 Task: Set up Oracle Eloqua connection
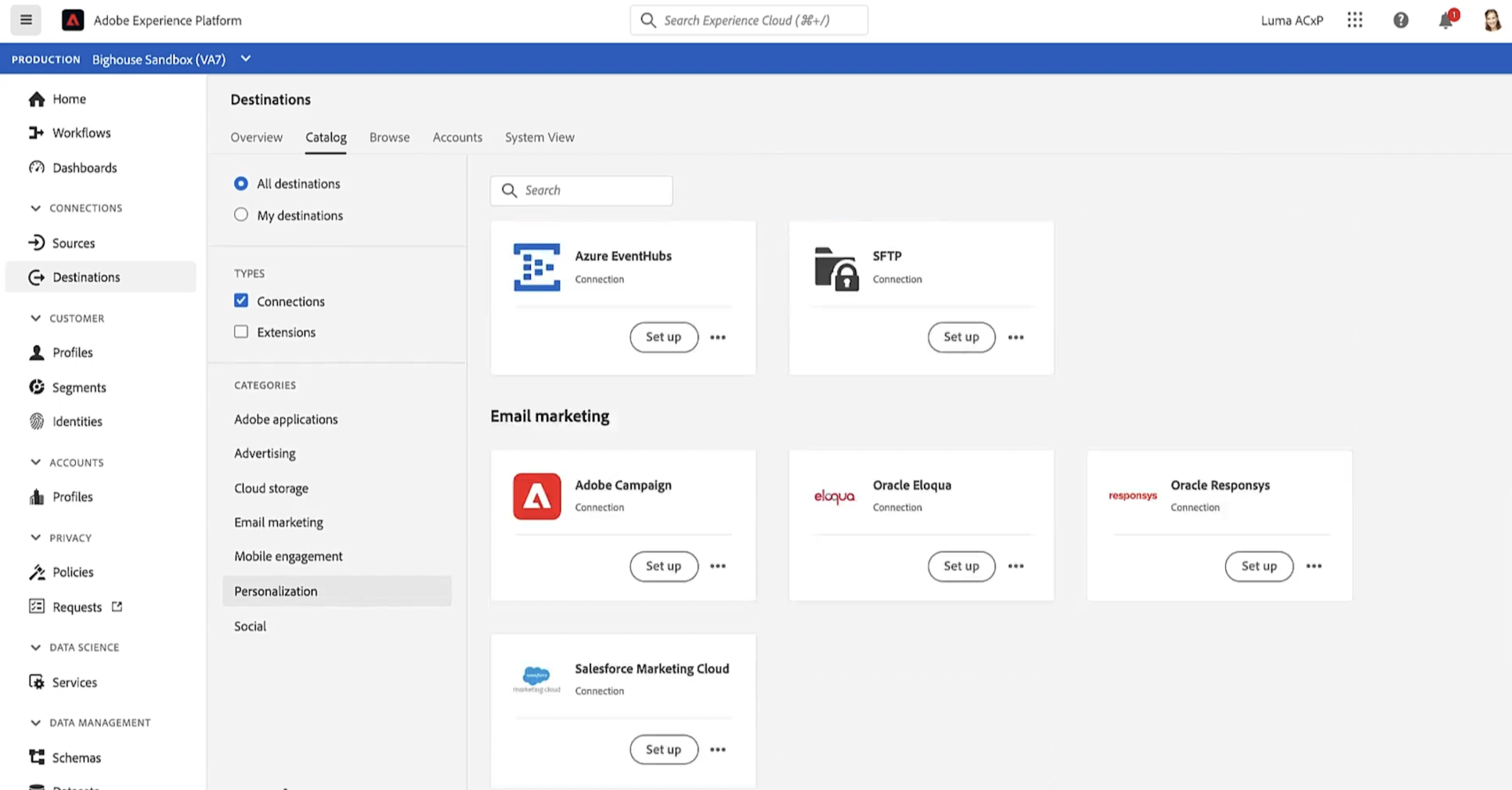[x=962, y=566]
